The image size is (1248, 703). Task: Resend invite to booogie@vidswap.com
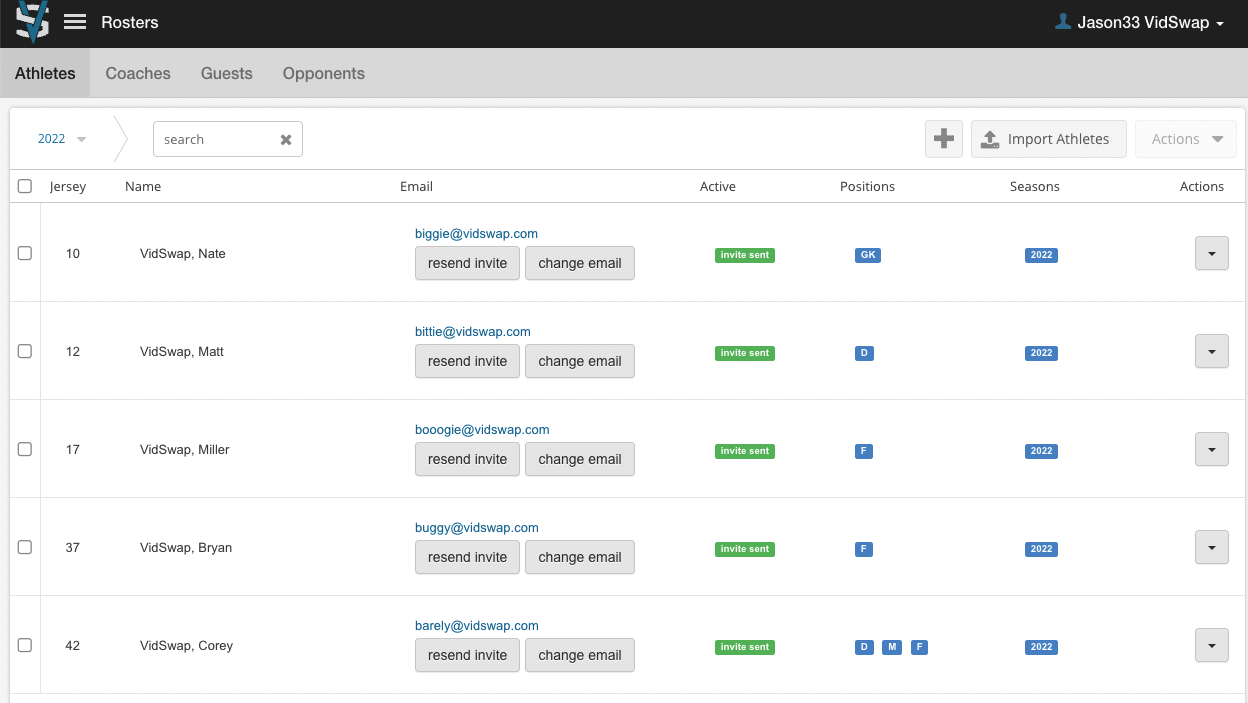tap(467, 459)
